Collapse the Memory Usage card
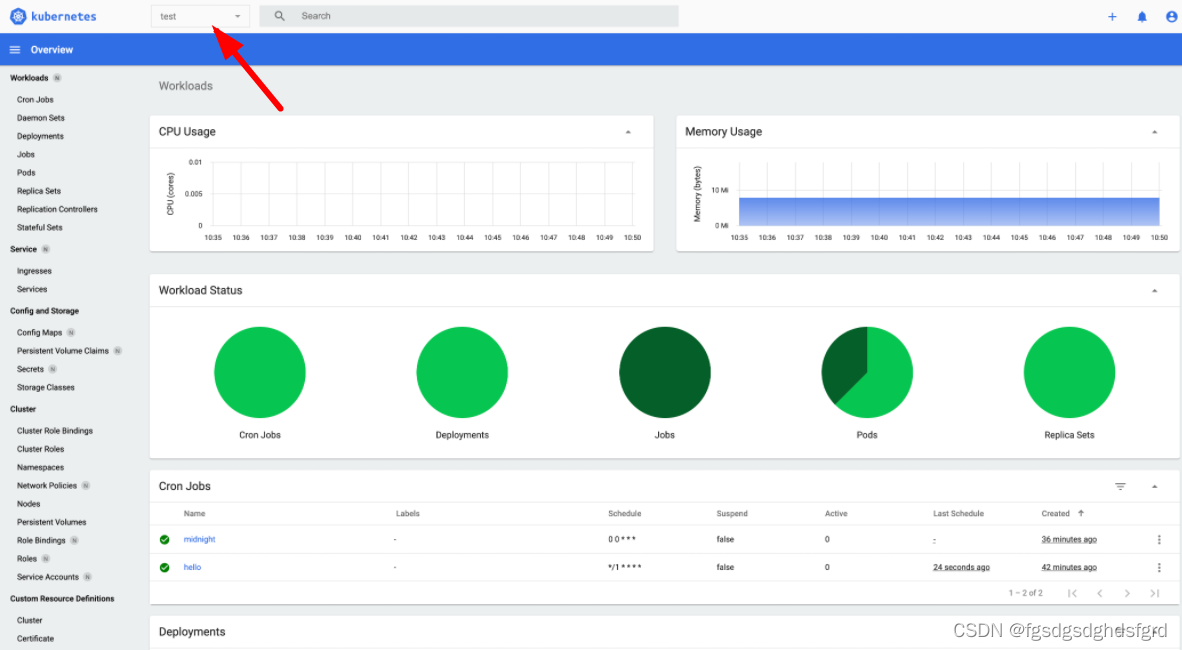The height and width of the screenshot is (650, 1182). [1154, 132]
